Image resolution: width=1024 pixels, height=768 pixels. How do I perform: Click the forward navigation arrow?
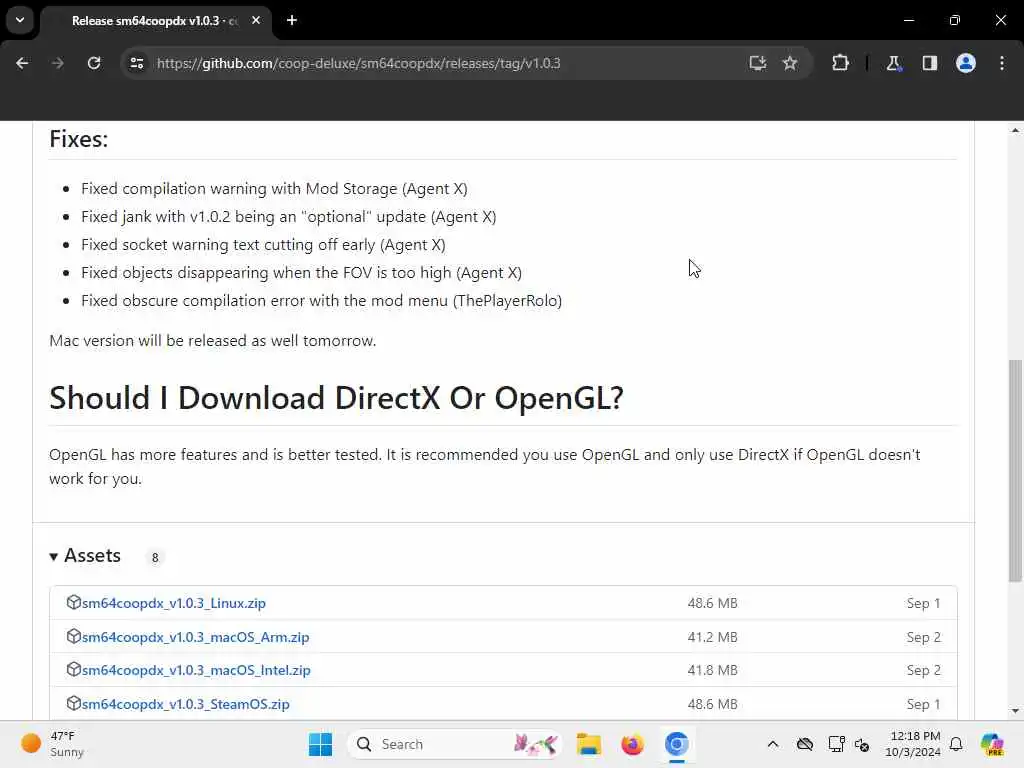pos(57,63)
